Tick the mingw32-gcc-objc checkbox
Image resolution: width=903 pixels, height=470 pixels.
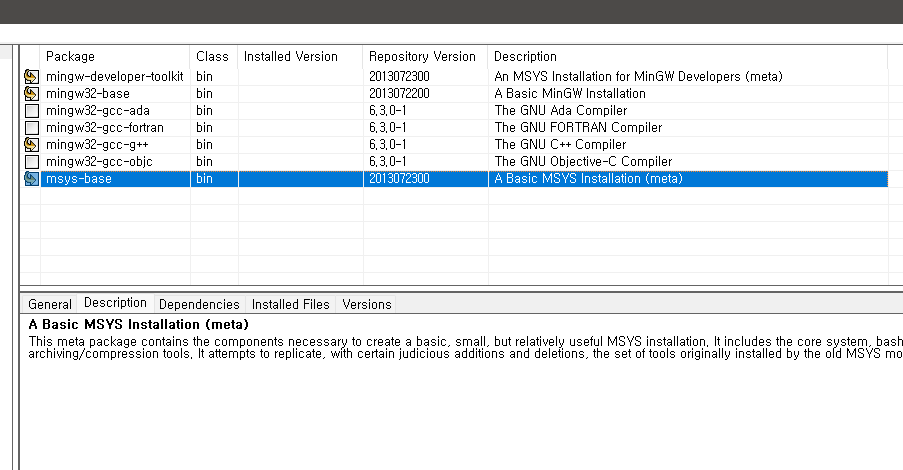tap(32, 162)
